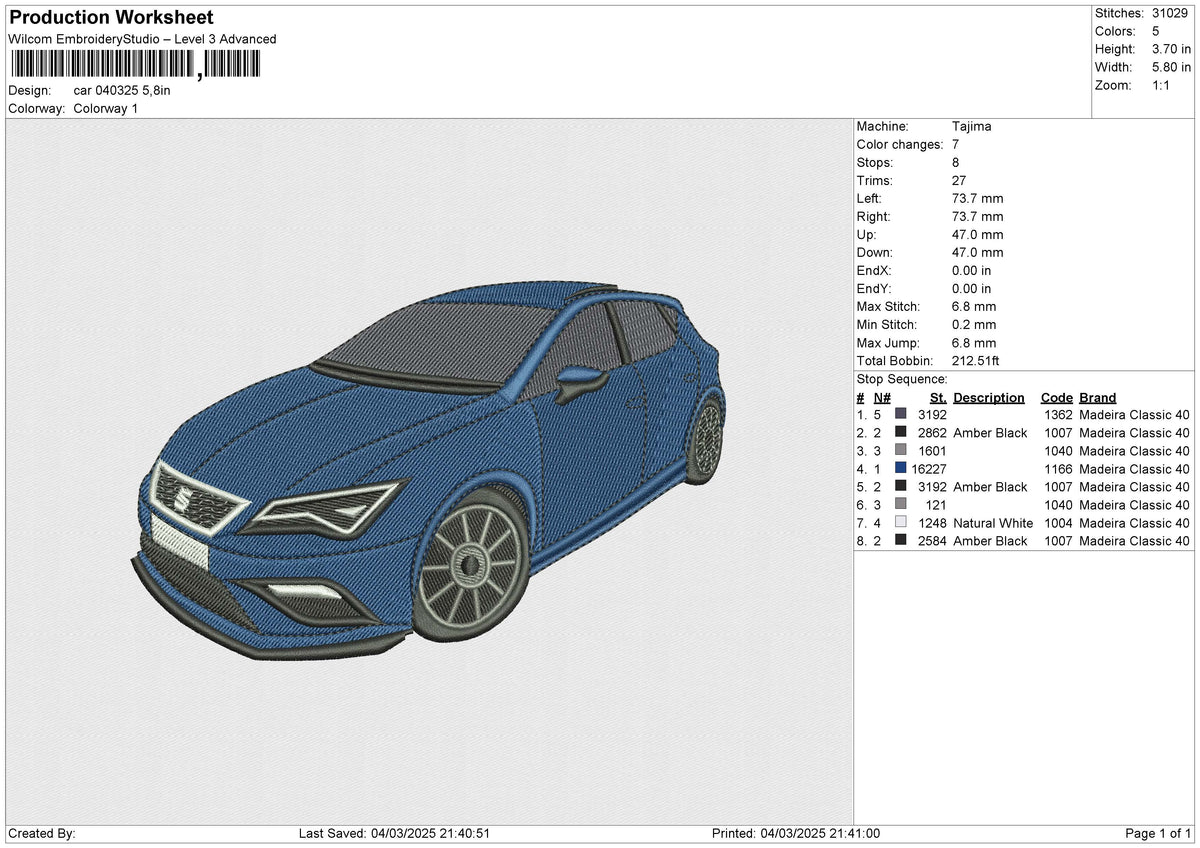Pick the Natural White color swatch
This screenshot has width=1200, height=848.
(x=901, y=523)
